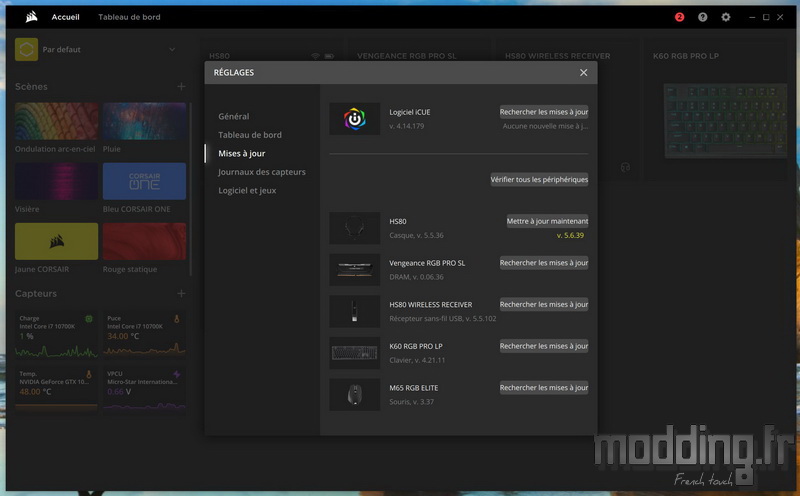Click the HS80 Wireless Receiver dongle icon

(x=355, y=311)
